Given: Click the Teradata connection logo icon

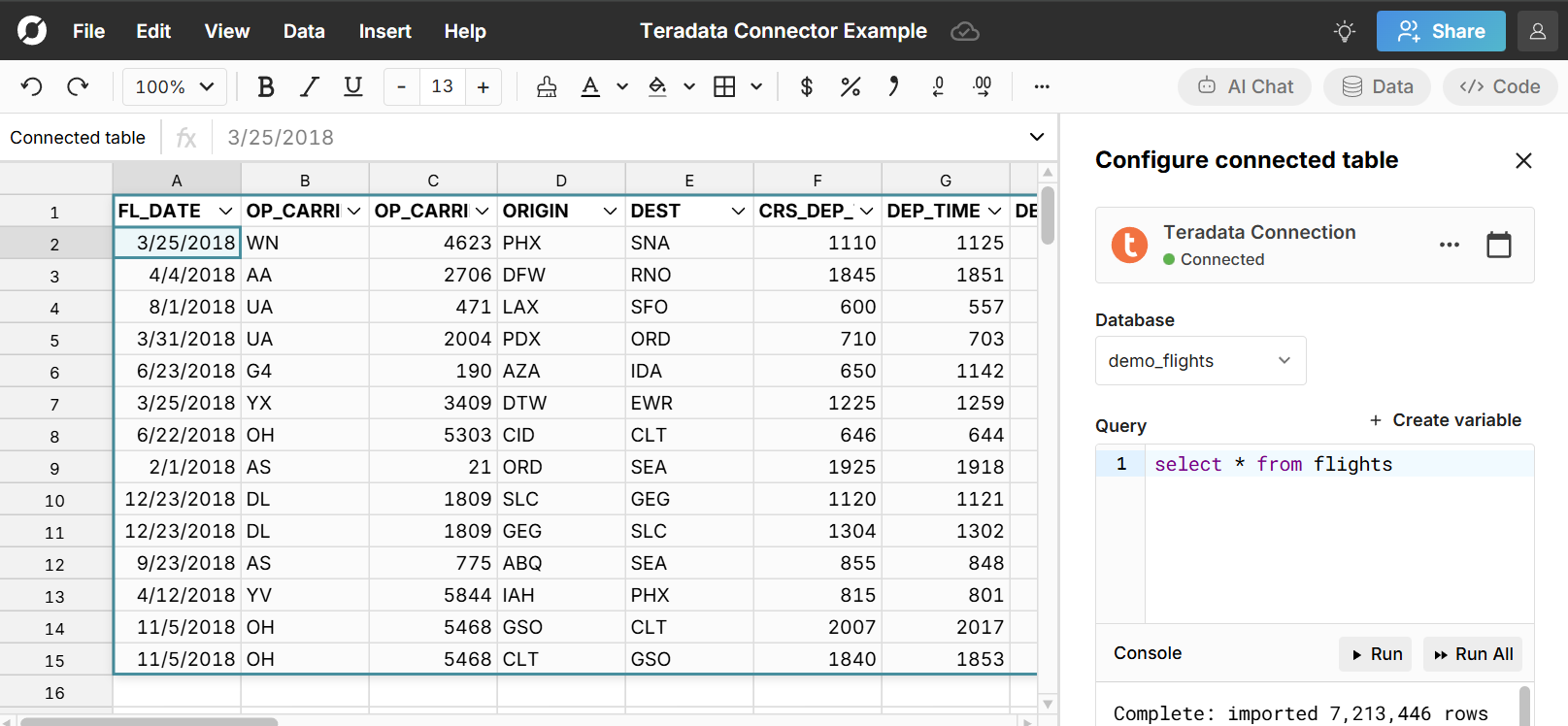Looking at the screenshot, I should pos(1129,245).
